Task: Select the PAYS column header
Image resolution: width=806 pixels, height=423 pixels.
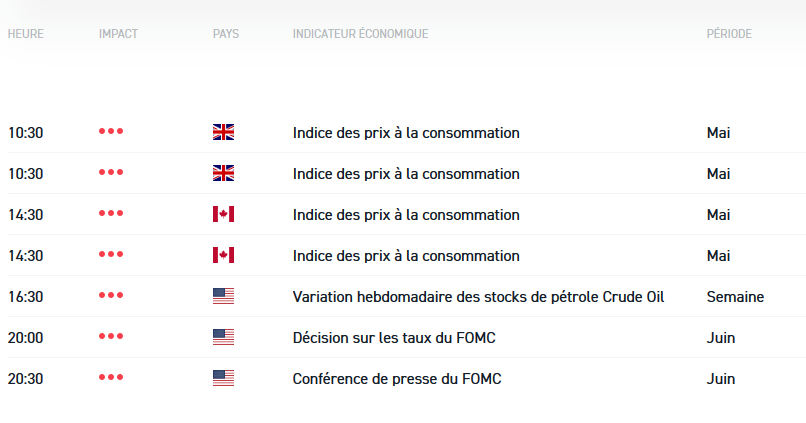Action: click(x=226, y=34)
